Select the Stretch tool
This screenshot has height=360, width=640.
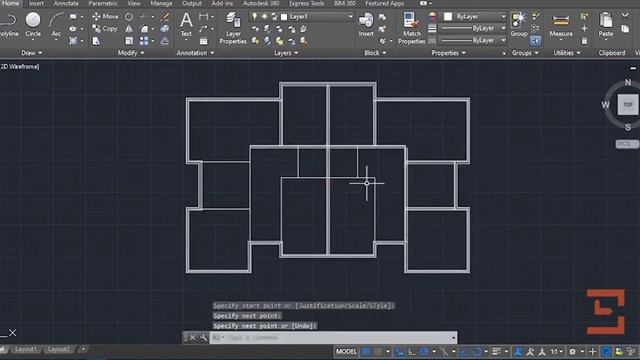96,41
